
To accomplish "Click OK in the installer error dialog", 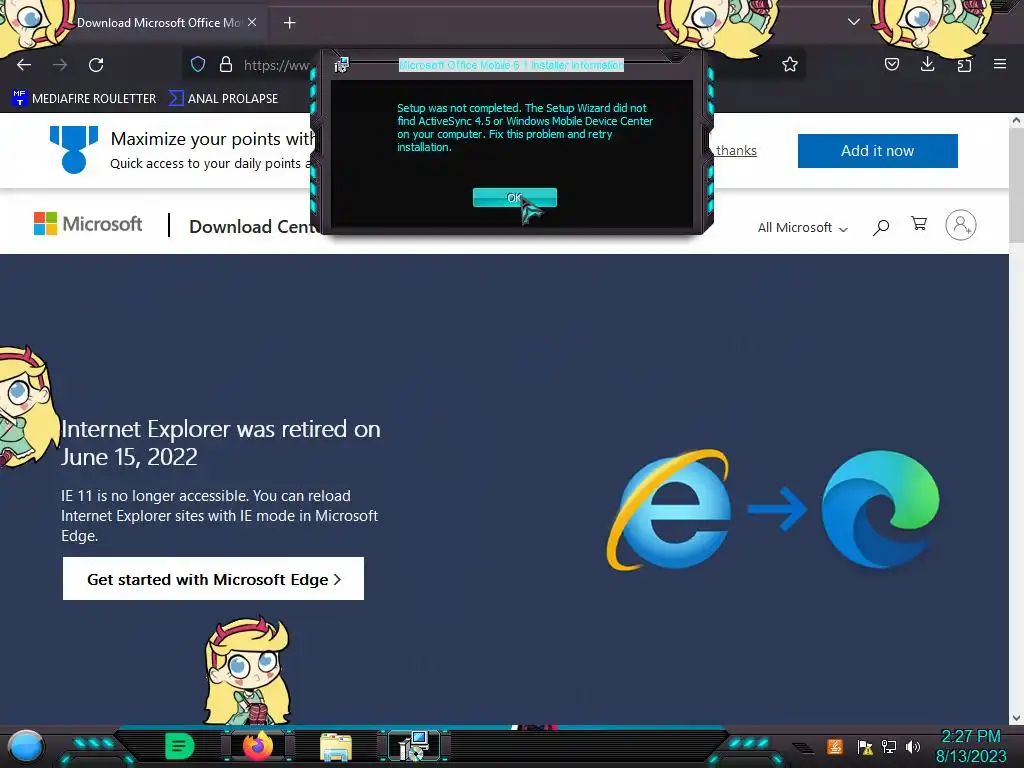I will (515, 197).
